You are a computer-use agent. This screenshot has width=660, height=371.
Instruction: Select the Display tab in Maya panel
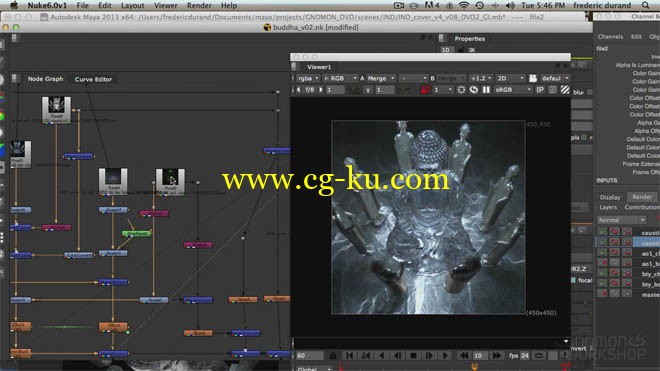pos(610,197)
